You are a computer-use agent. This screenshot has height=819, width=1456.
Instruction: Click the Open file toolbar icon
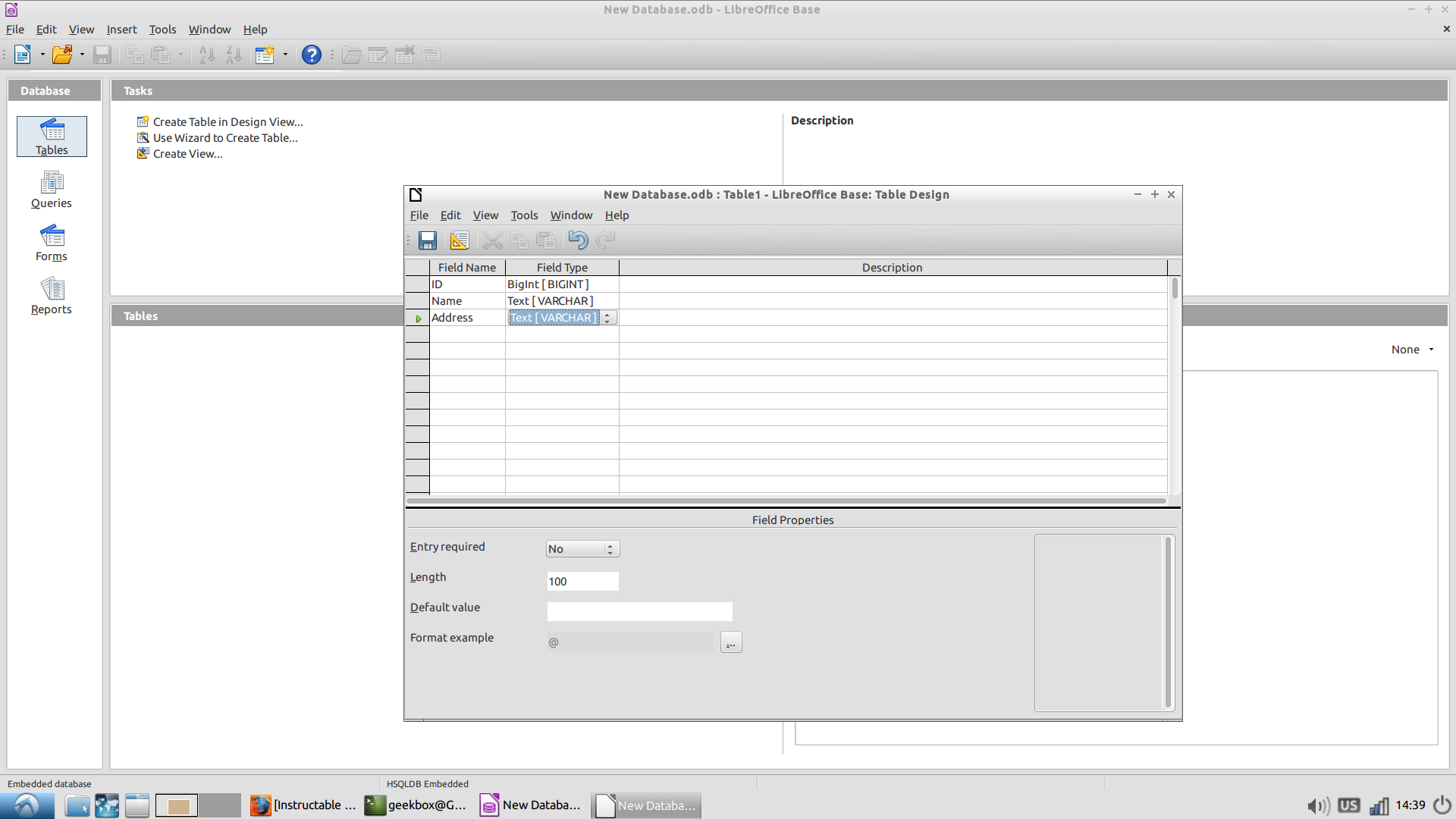(x=62, y=55)
